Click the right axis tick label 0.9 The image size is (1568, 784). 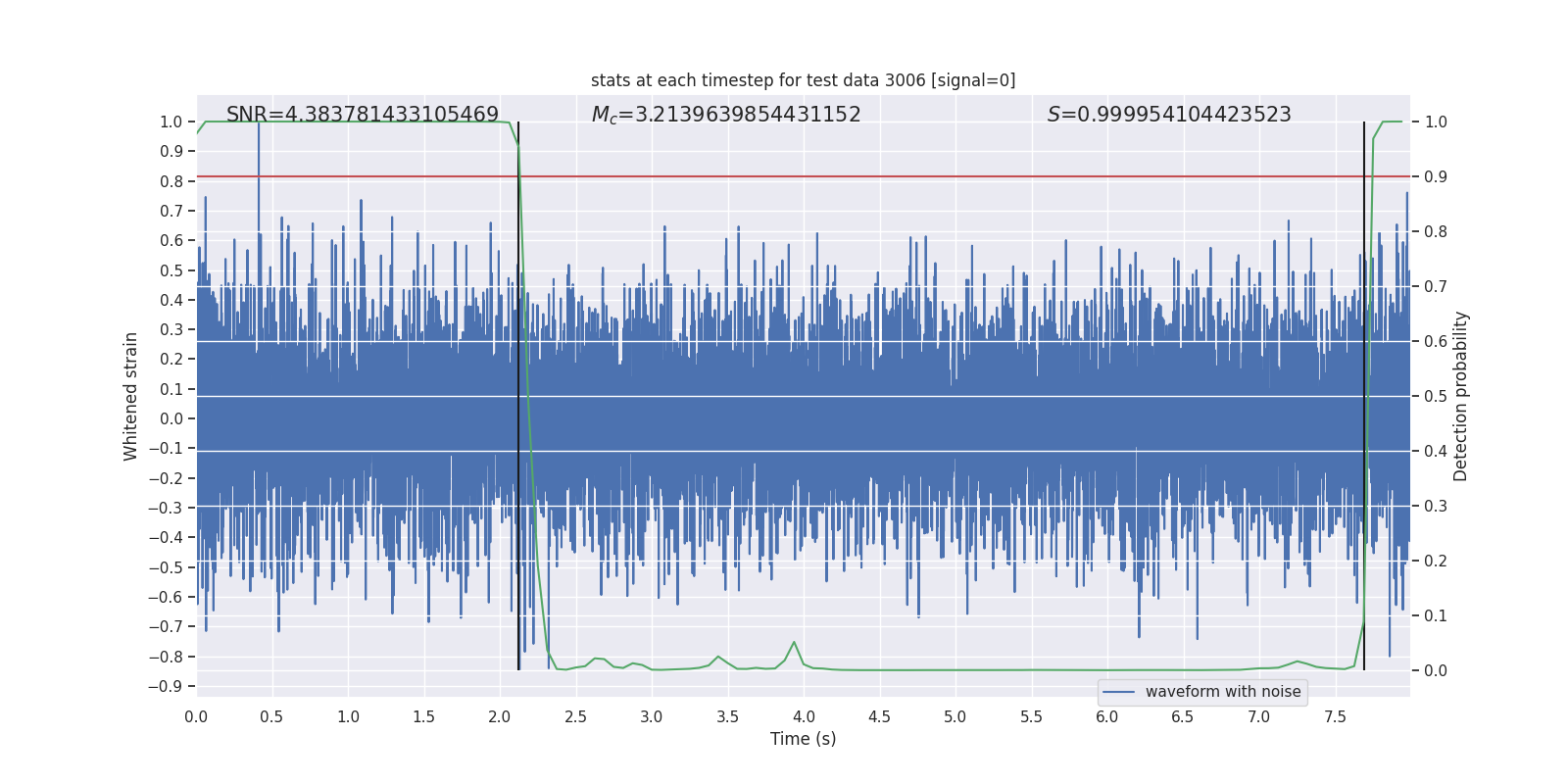(1436, 176)
